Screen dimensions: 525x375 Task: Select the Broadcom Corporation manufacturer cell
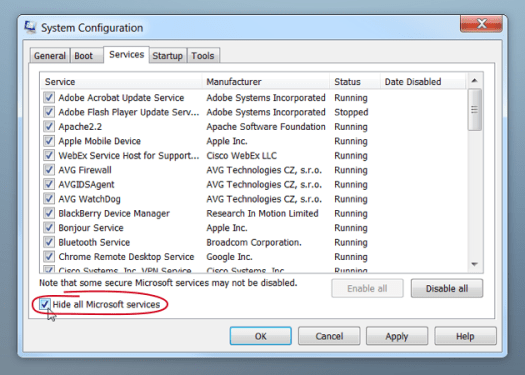pyautogui.click(x=254, y=242)
